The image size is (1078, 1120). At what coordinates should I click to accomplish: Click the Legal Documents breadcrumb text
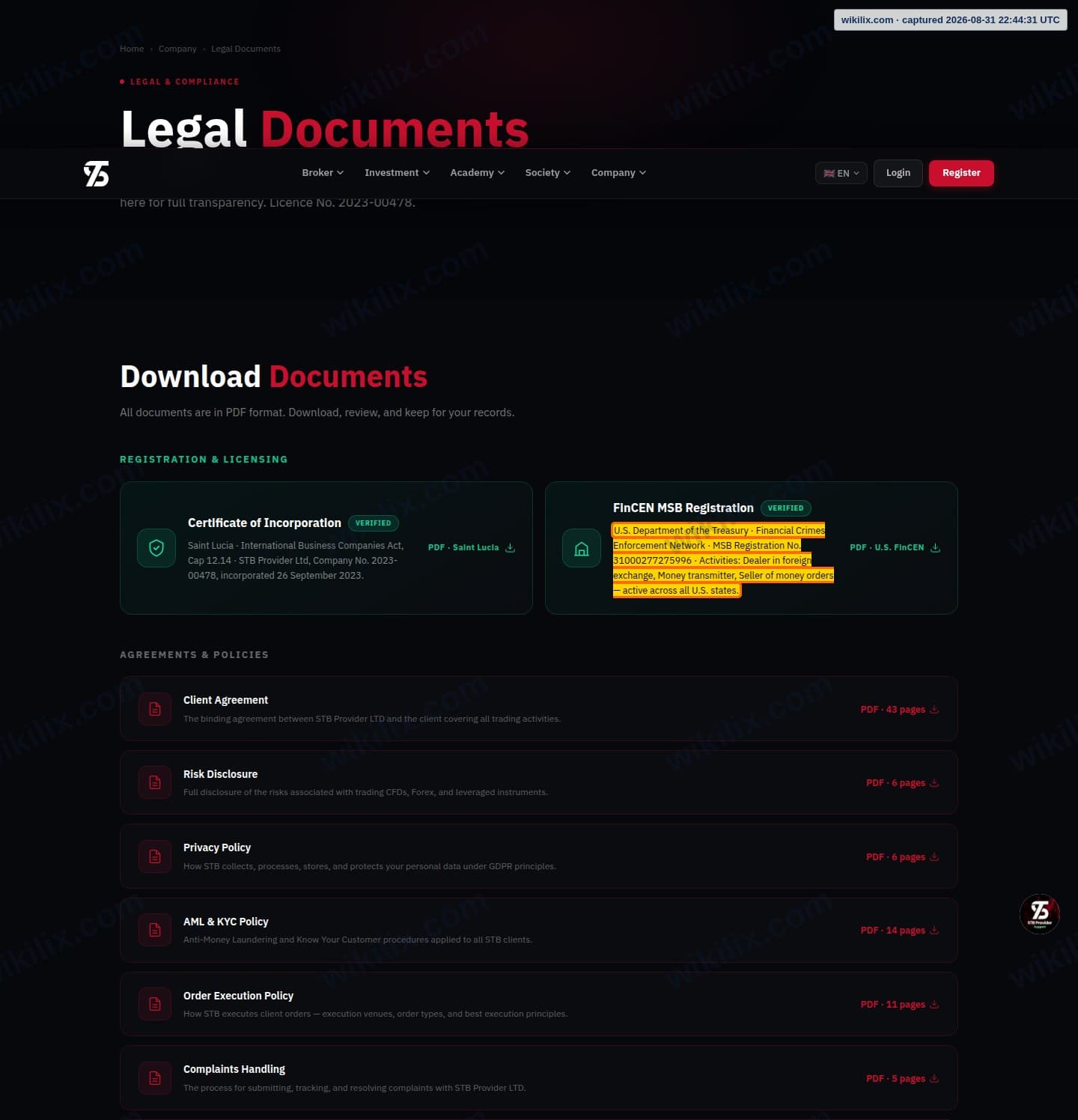(x=246, y=49)
